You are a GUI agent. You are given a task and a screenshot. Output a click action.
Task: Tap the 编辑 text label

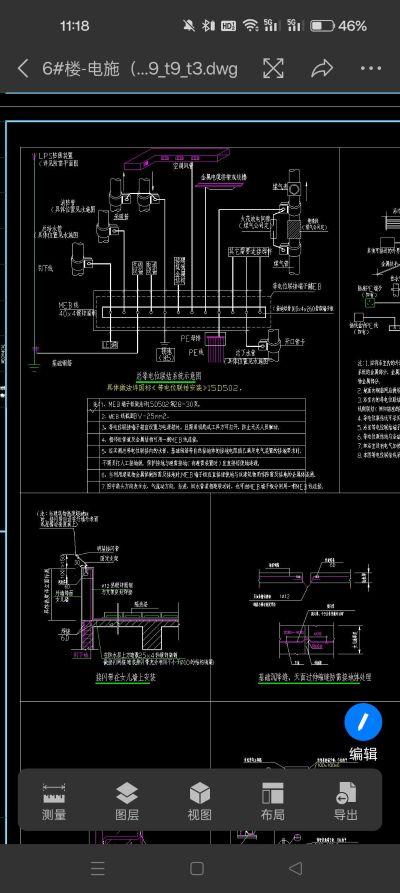[x=363, y=754]
